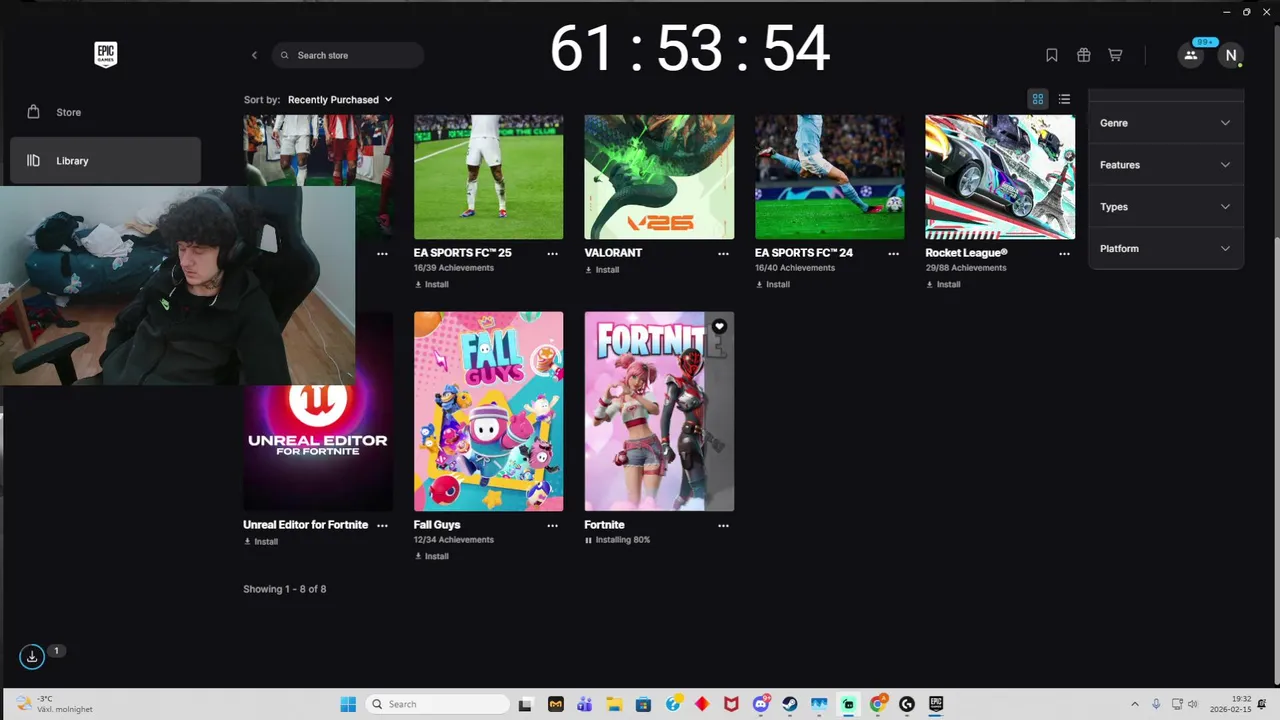Go to Store in sidebar
The height and width of the screenshot is (720, 1280).
105,112
